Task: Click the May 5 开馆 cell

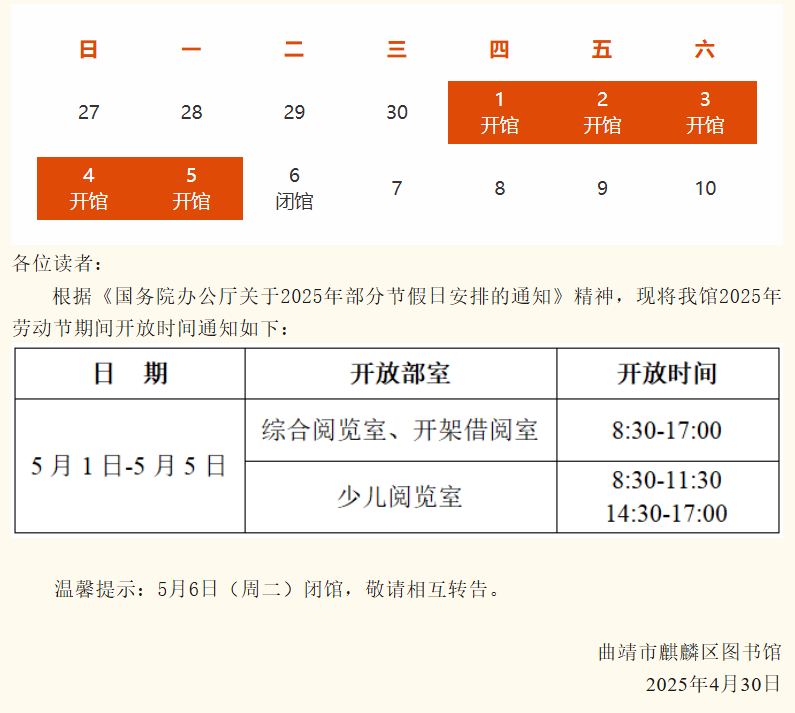Action: [x=191, y=189]
